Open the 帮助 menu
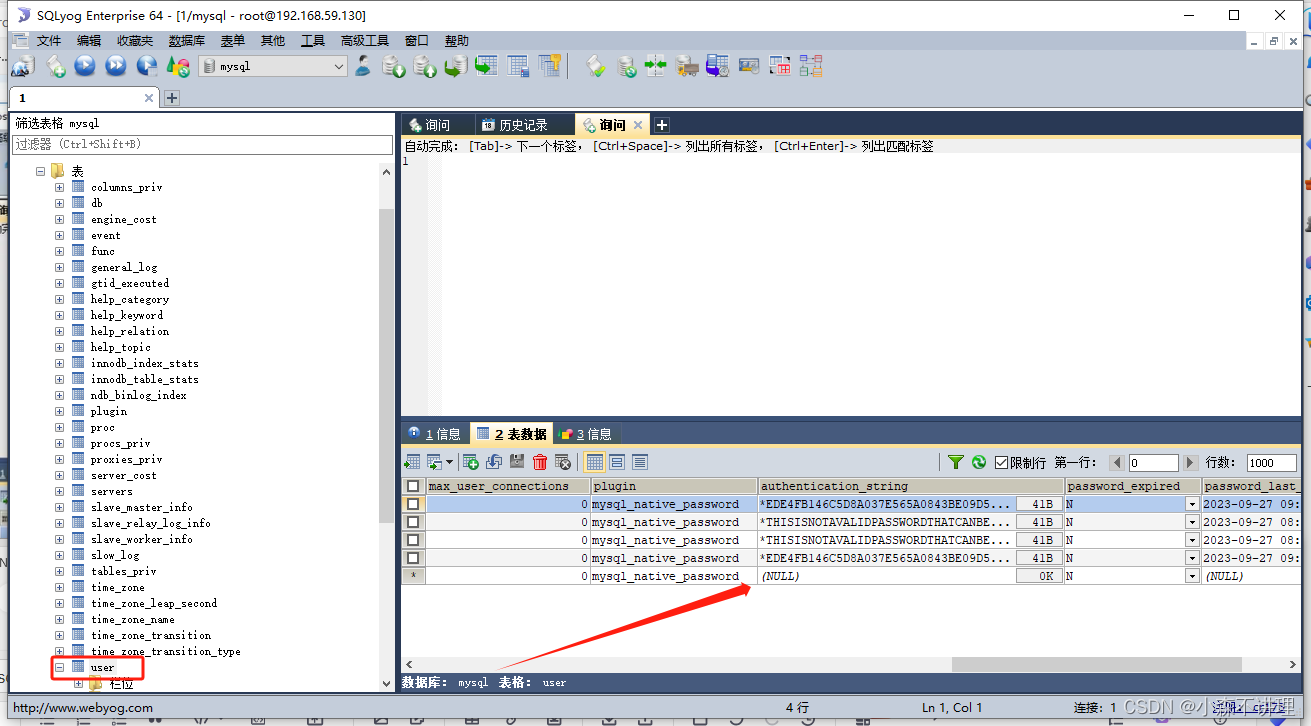The image size is (1311, 726). click(457, 41)
